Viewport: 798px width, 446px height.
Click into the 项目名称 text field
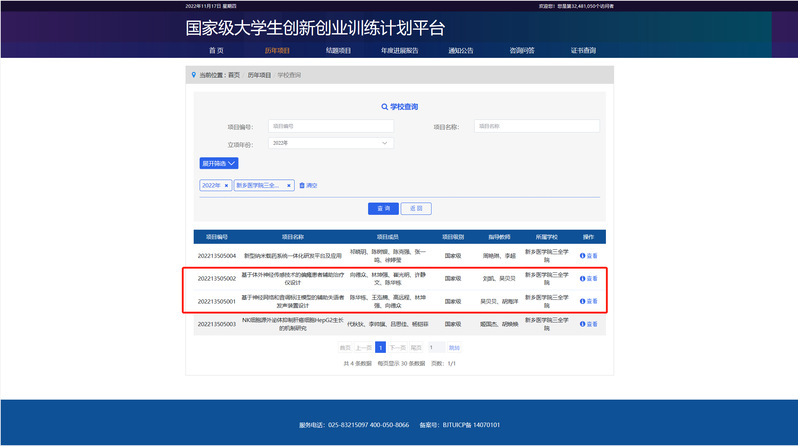point(537,126)
